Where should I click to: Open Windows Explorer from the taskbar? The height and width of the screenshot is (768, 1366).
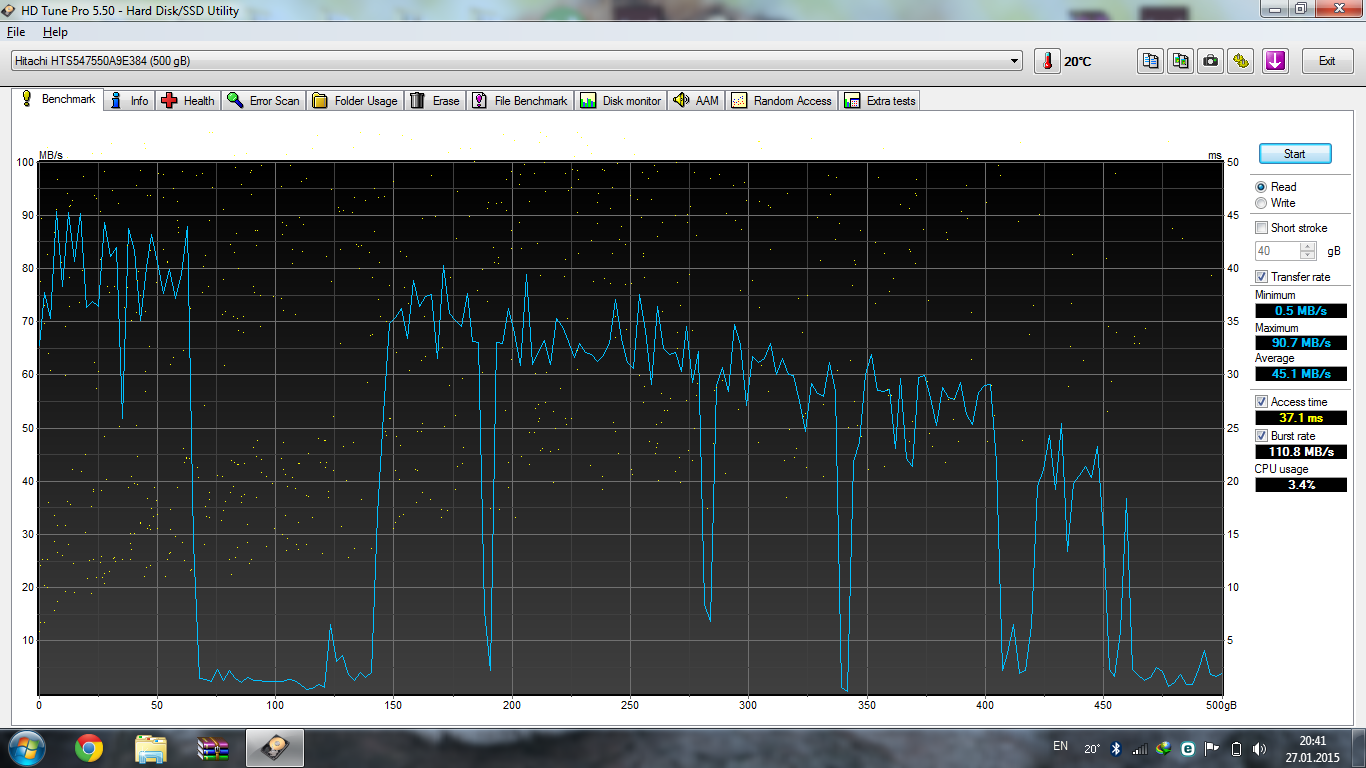(x=151, y=748)
